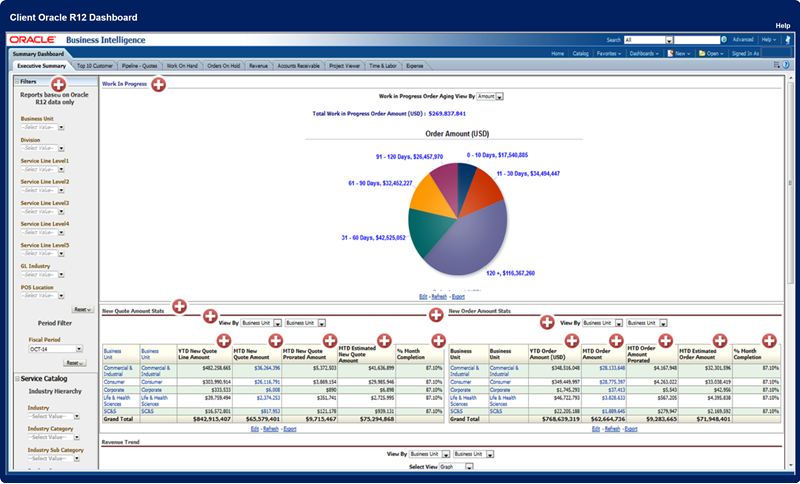Click the search text input field
The height and width of the screenshot is (484, 800).
[696, 40]
